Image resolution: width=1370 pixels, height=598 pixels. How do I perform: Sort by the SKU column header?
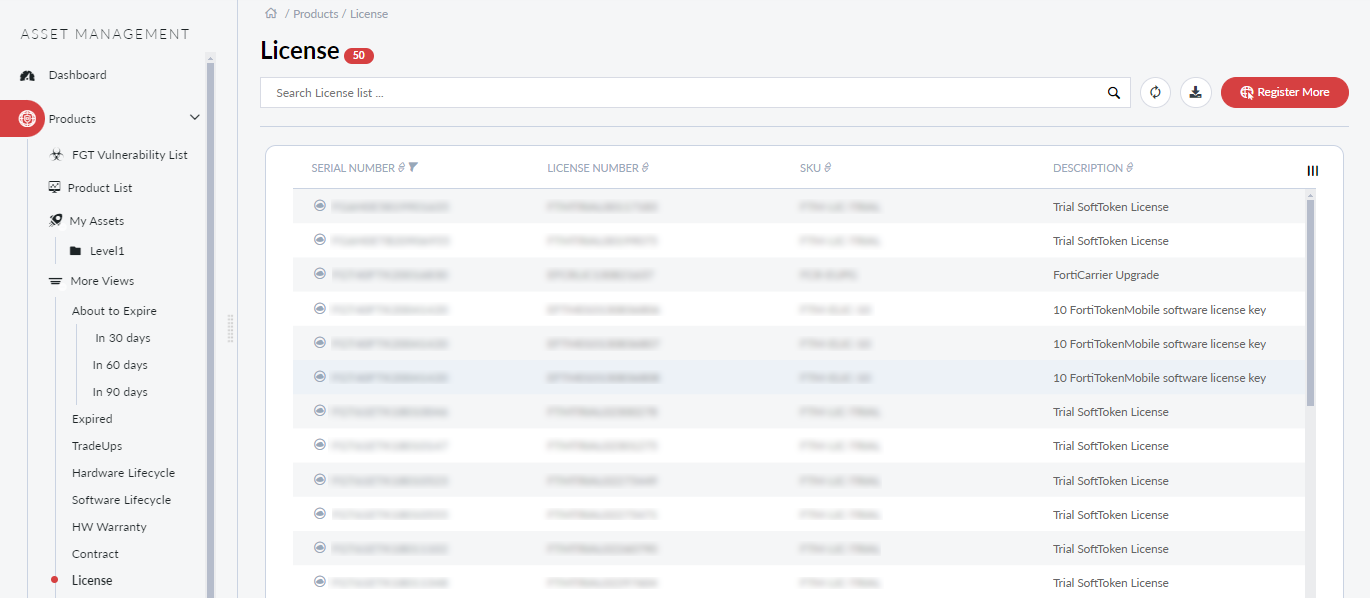point(810,168)
